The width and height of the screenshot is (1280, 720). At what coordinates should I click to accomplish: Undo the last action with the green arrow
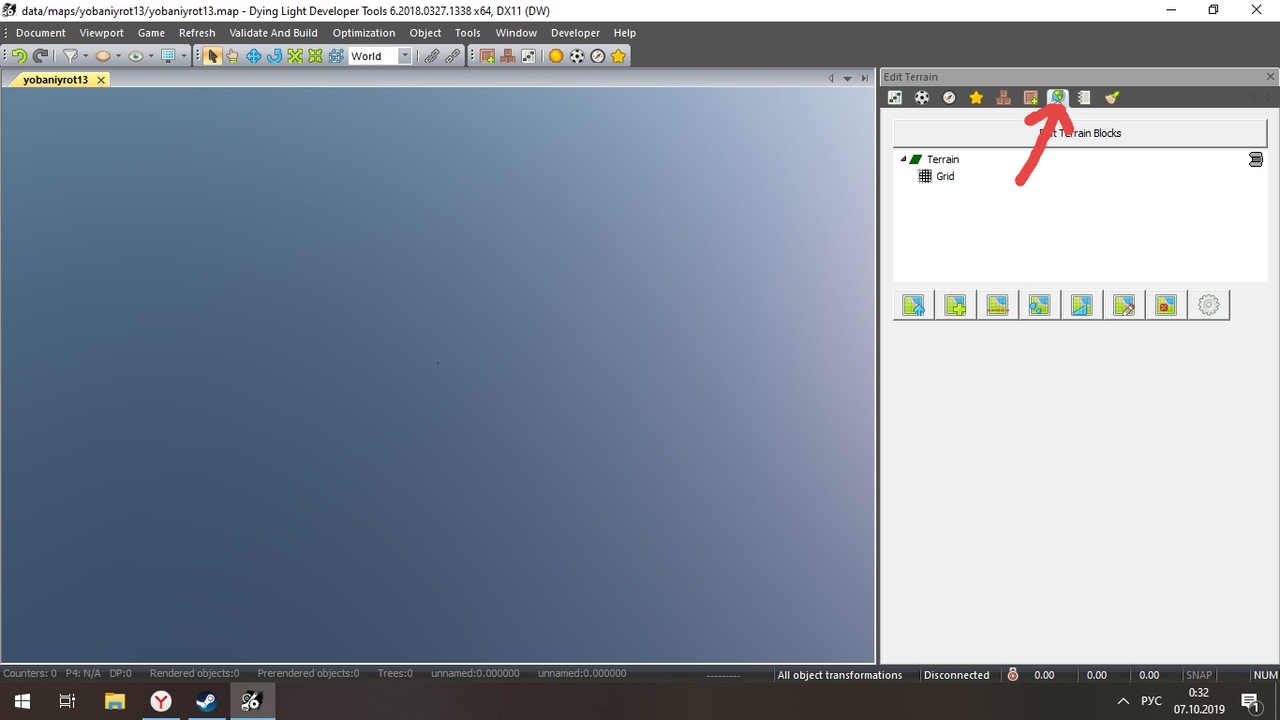[x=19, y=56]
